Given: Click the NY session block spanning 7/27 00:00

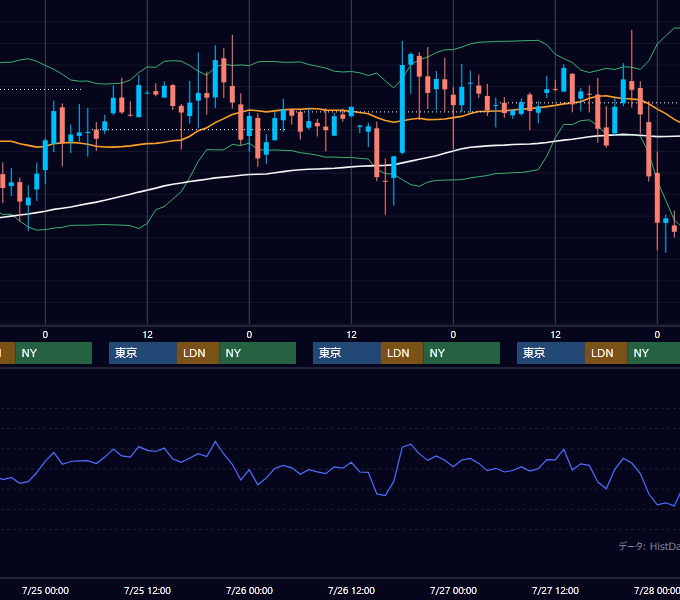Looking at the screenshot, I should point(461,353).
